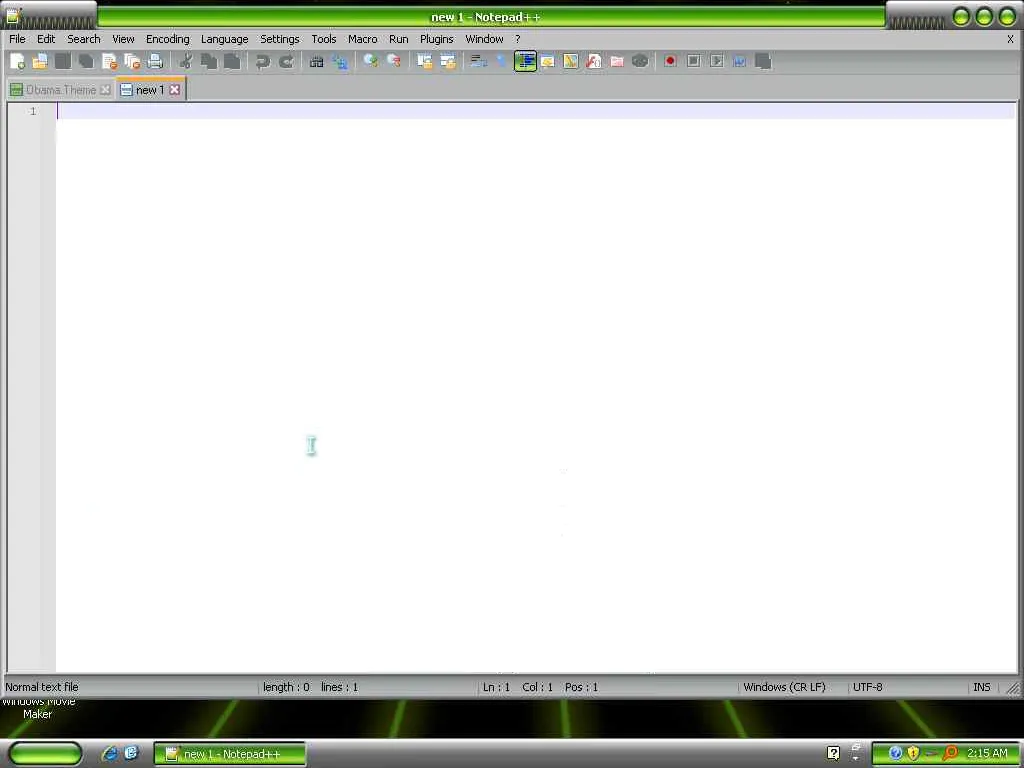This screenshot has width=1024, height=768.
Task: Toggle file monitoring eye icon
Action: (640, 61)
